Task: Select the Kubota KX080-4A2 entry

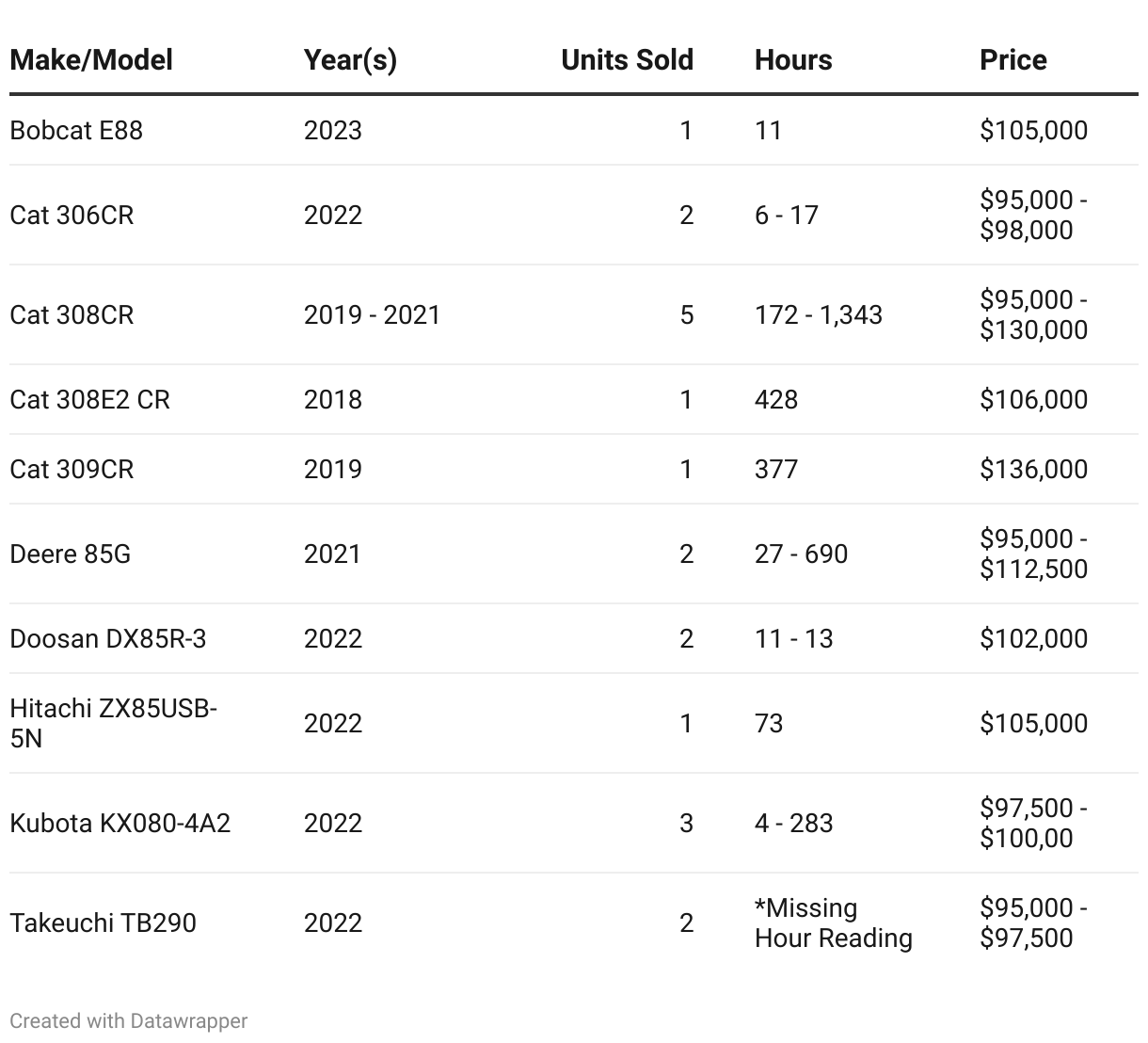Action: pos(120,823)
